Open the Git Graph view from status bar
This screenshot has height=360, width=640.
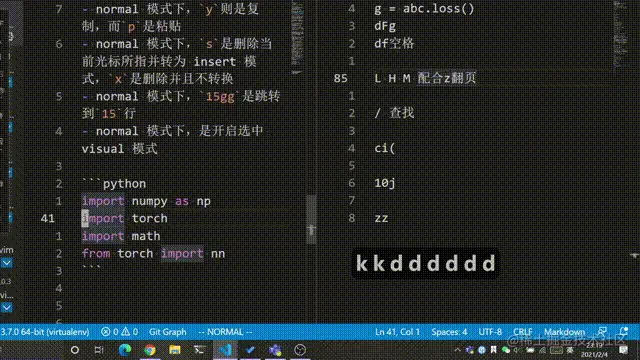click(167, 332)
